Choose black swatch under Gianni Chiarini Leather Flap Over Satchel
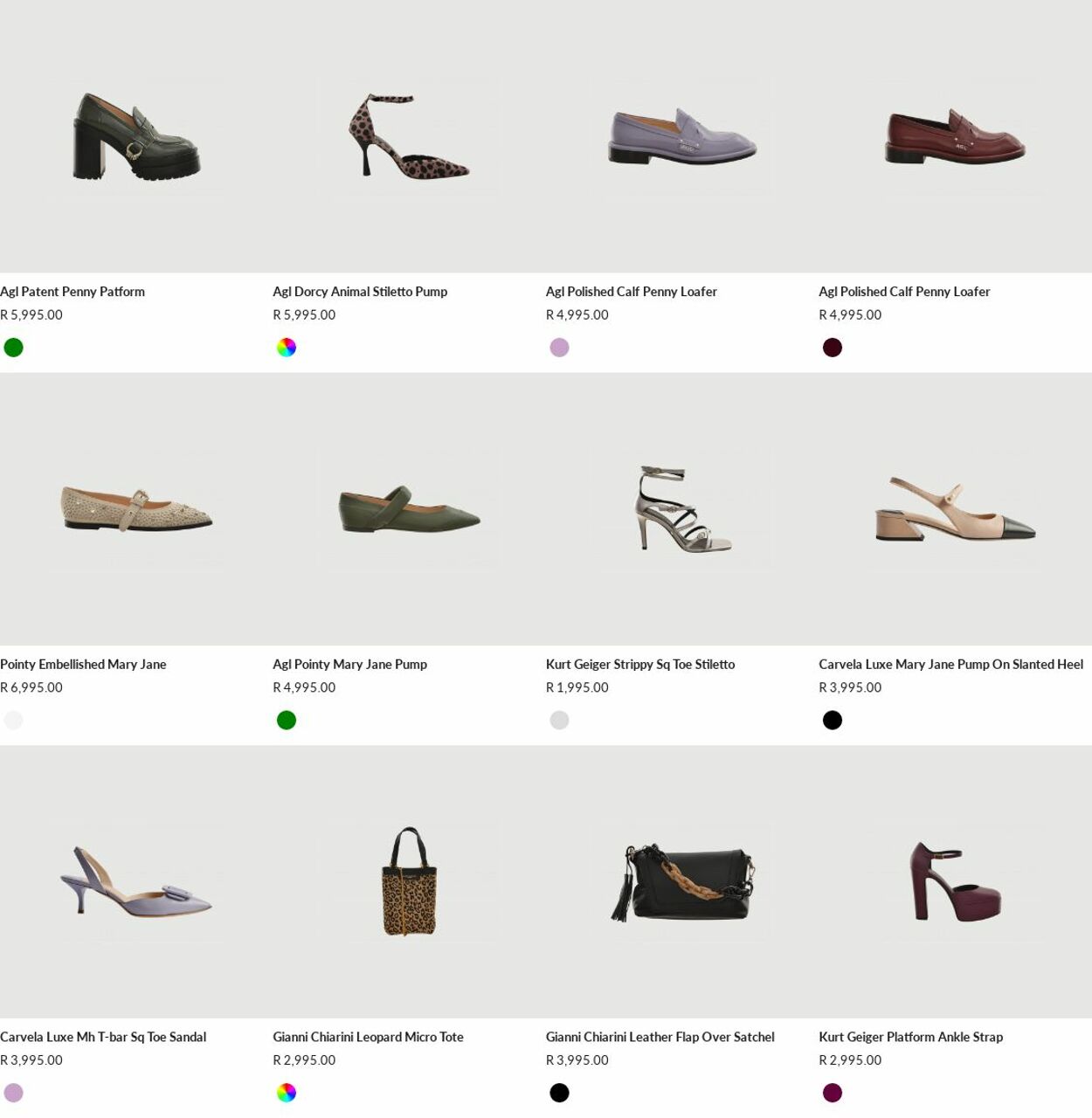Image resolution: width=1092 pixels, height=1118 pixels. tap(560, 1093)
